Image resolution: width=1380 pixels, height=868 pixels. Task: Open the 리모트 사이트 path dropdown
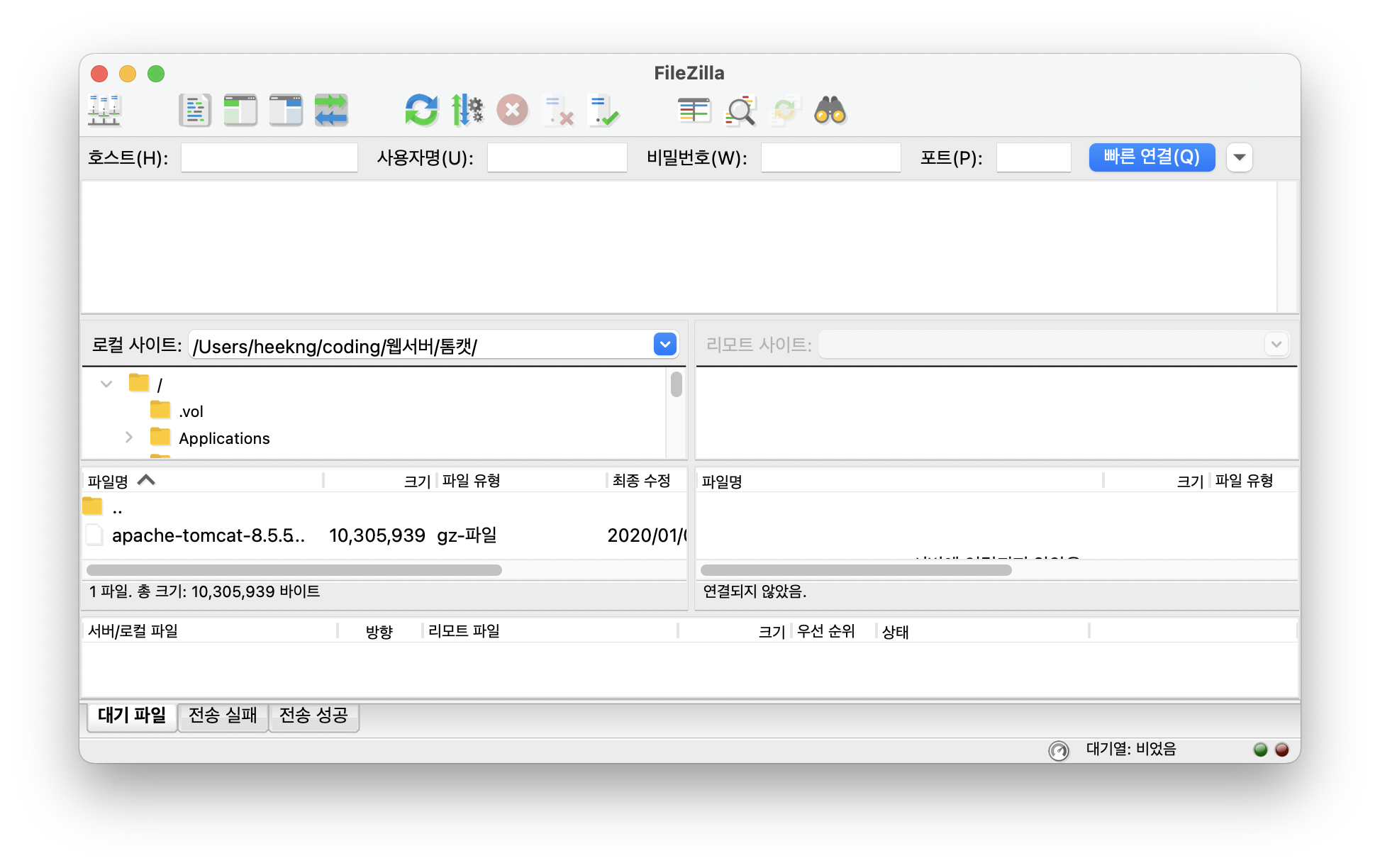pyautogui.click(x=1276, y=345)
